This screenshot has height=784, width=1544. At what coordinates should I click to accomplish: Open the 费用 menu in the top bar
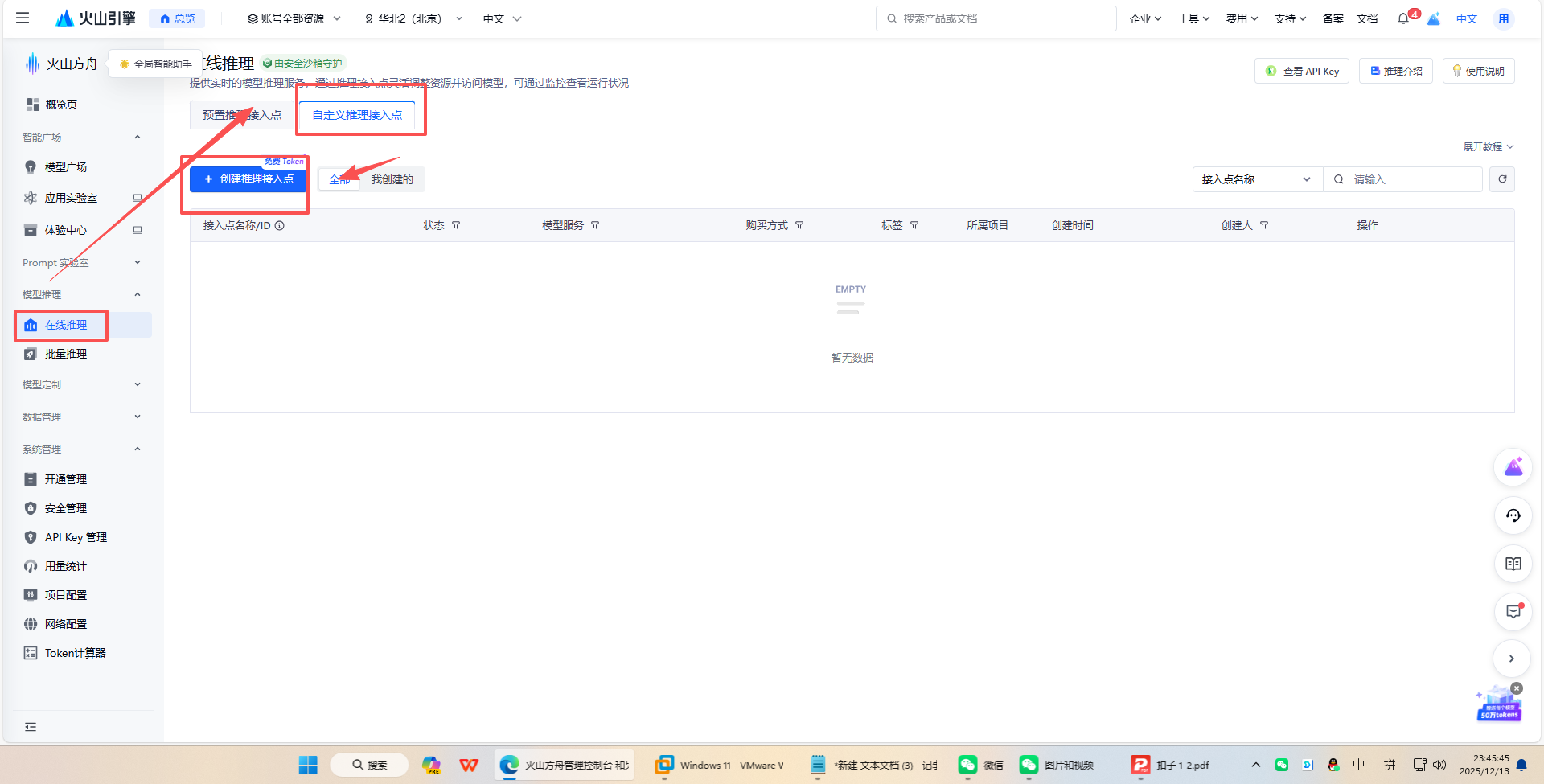click(1242, 18)
